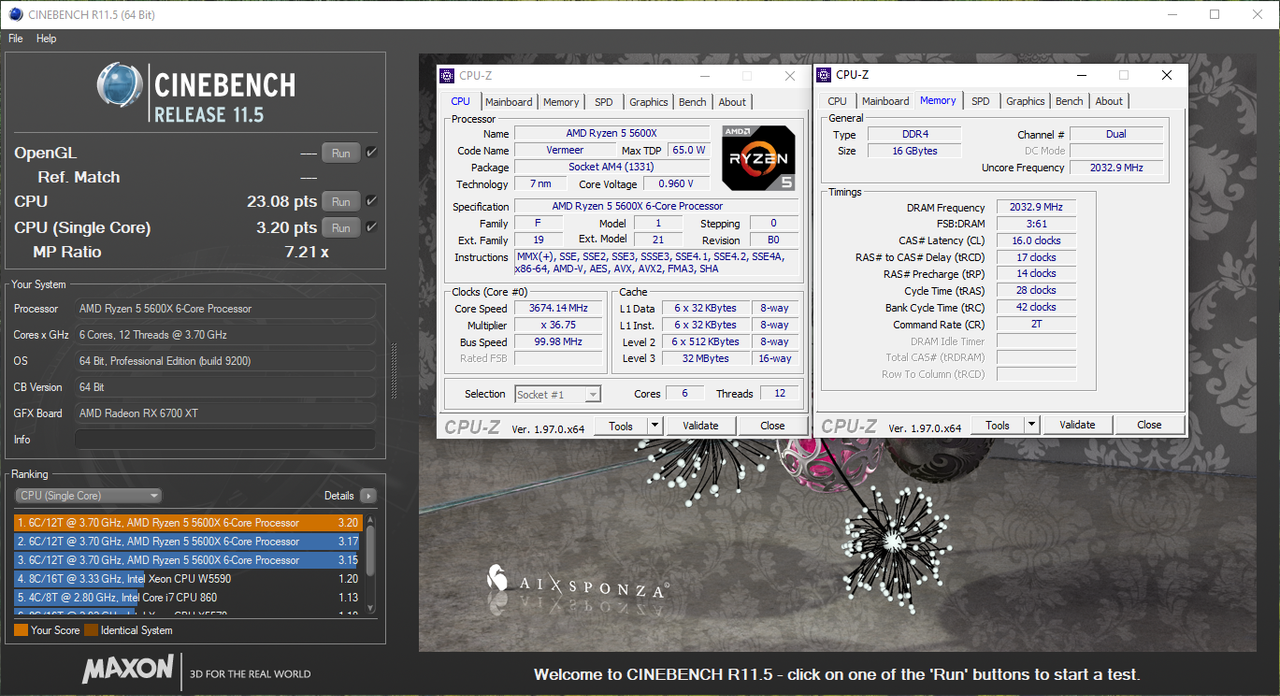Click CAS# Latency 16.0 clocks value
This screenshot has width=1280, height=696.
point(1036,241)
